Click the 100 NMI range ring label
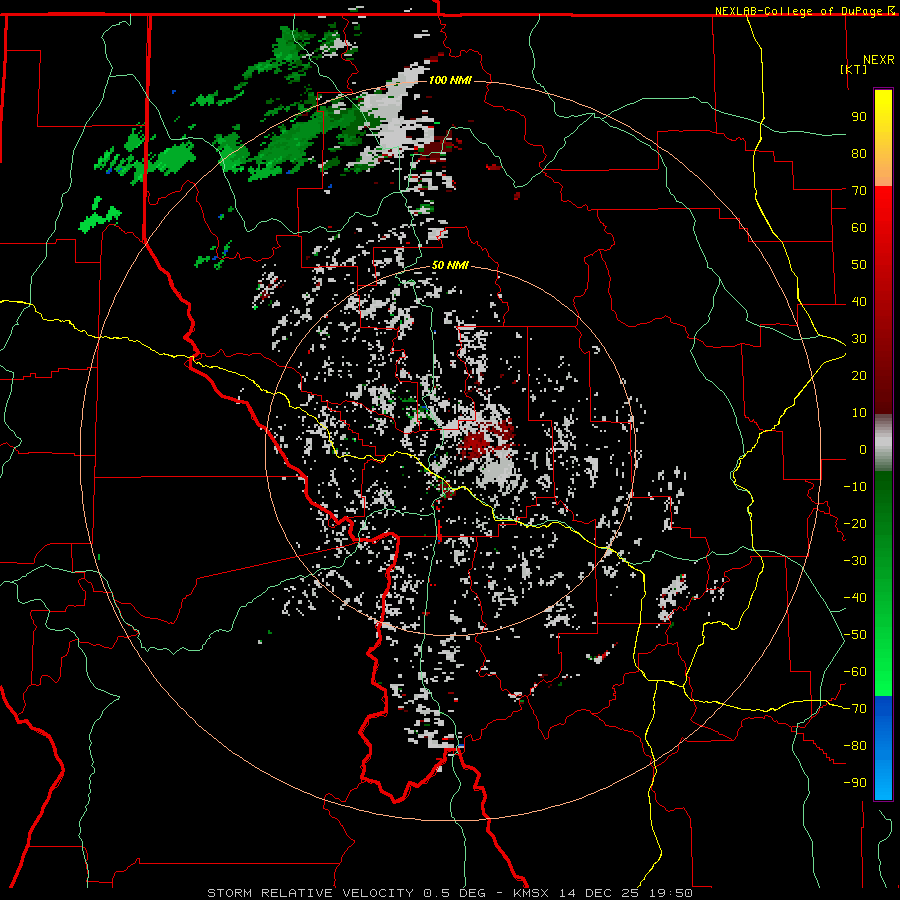This screenshot has height=900, width=900. pos(450,80)
